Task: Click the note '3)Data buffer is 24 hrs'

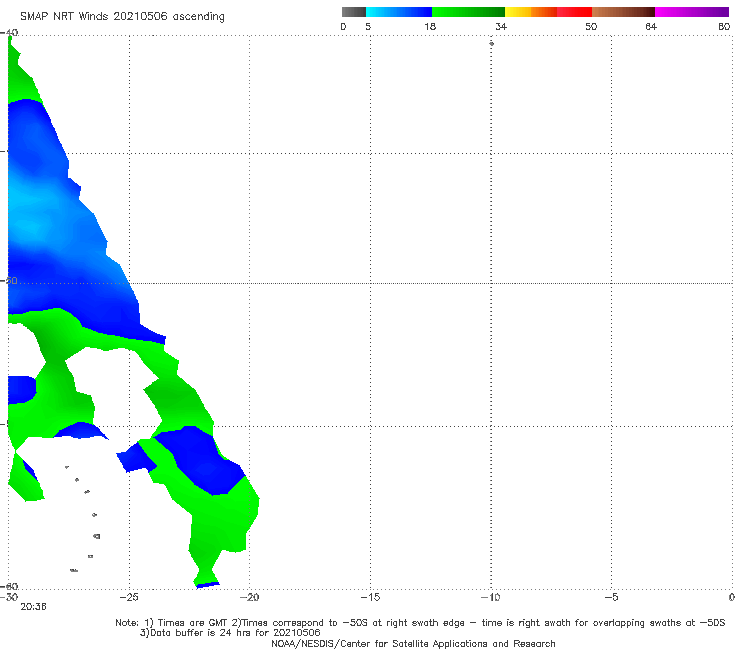Action: (x=230, y=633)
